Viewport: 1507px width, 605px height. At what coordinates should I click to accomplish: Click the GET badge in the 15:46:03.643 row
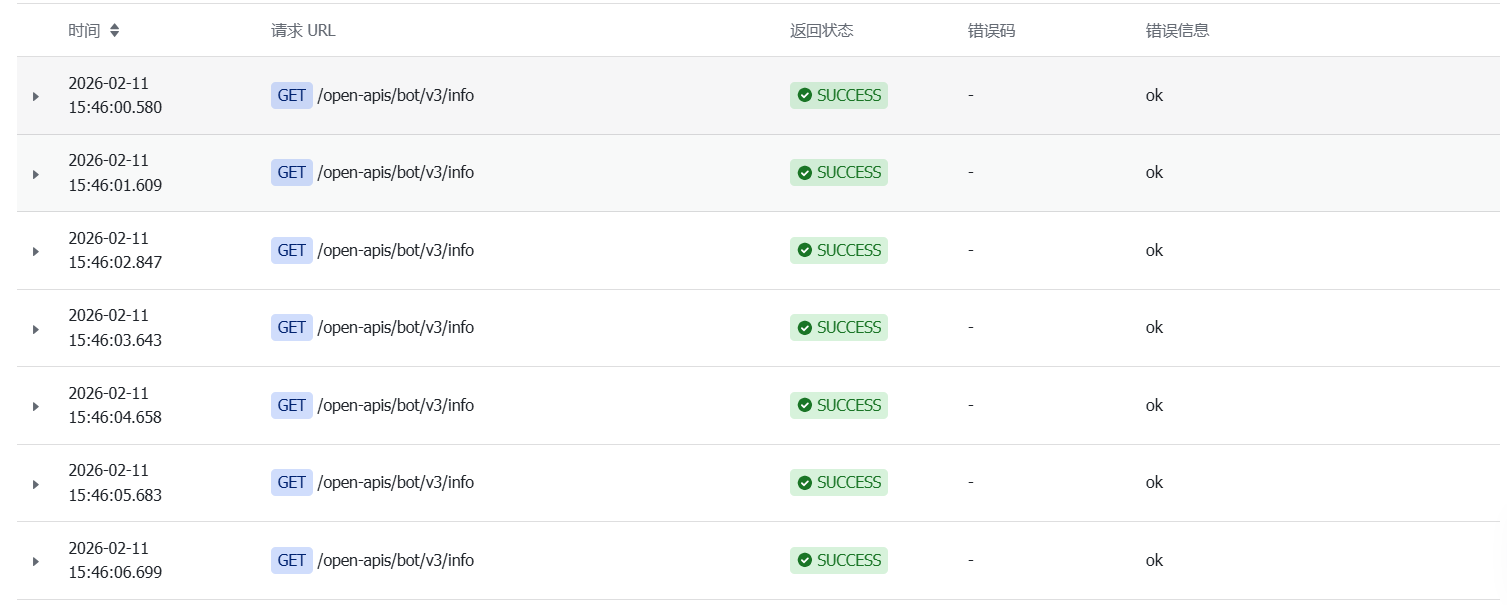pyautogui.click(x=292, y=327)
